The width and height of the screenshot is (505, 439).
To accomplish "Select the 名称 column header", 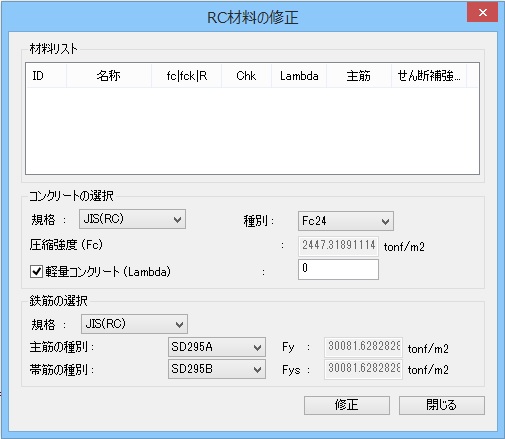I will pyautogui.click(x=109, y=76).
